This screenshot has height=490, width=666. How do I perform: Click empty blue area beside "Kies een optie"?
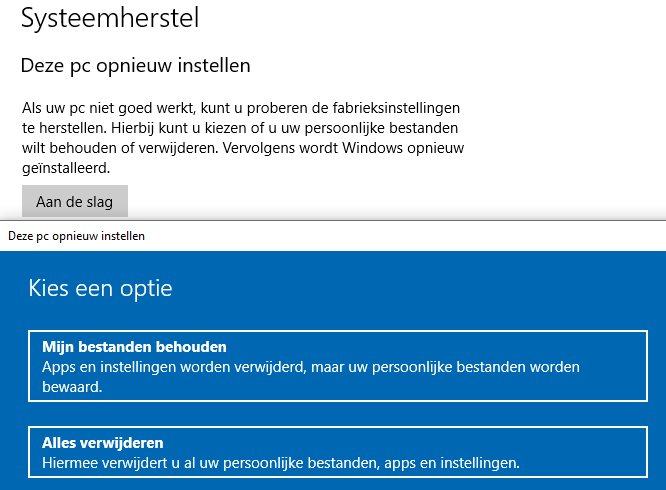click(450, 289)
